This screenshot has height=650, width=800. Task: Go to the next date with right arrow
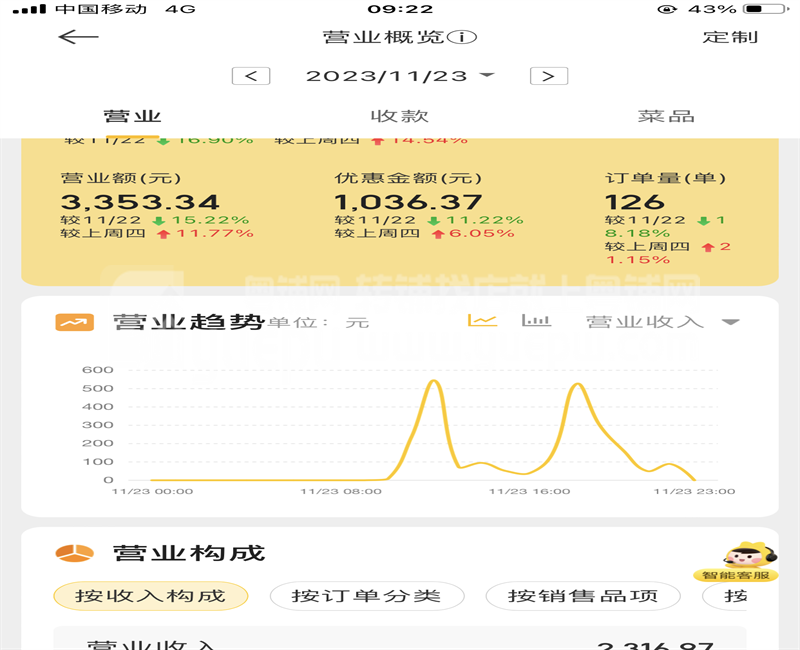tap(548, 76)
